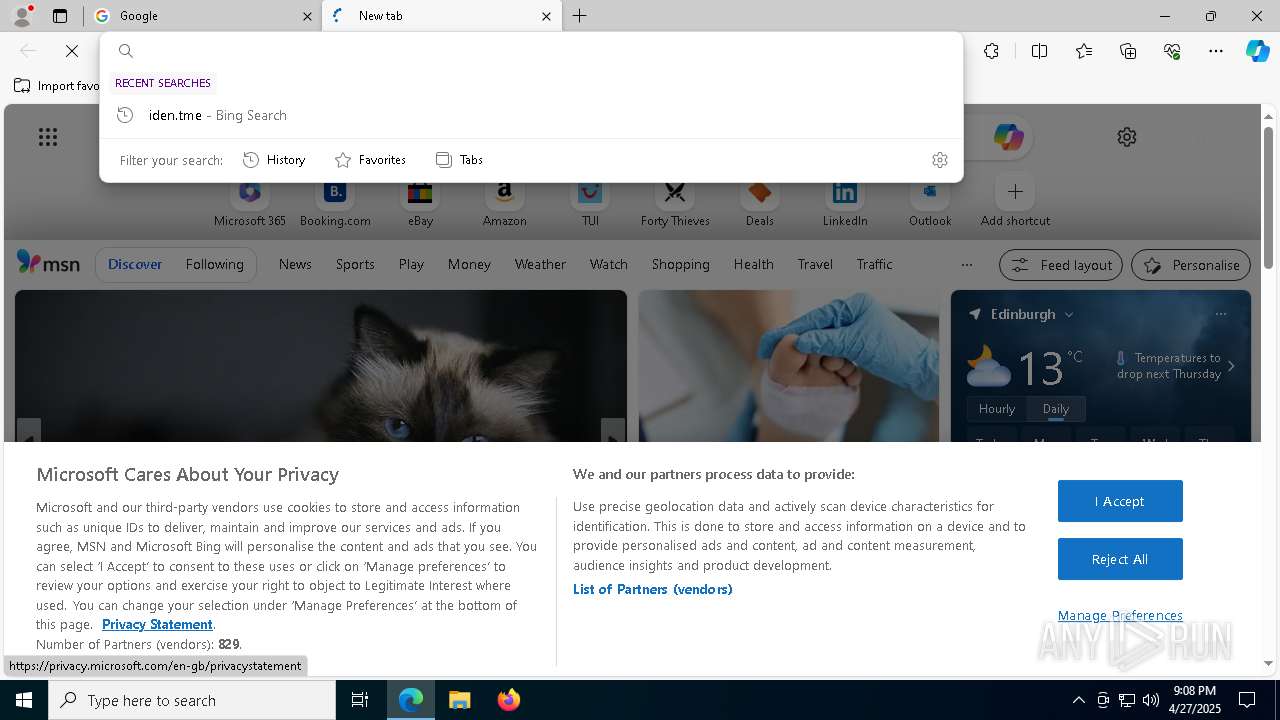This screenshot has height=720, width=1280.
Task: Filter search by Favorites
Action: pyautogui.click(x=370, y=160)
